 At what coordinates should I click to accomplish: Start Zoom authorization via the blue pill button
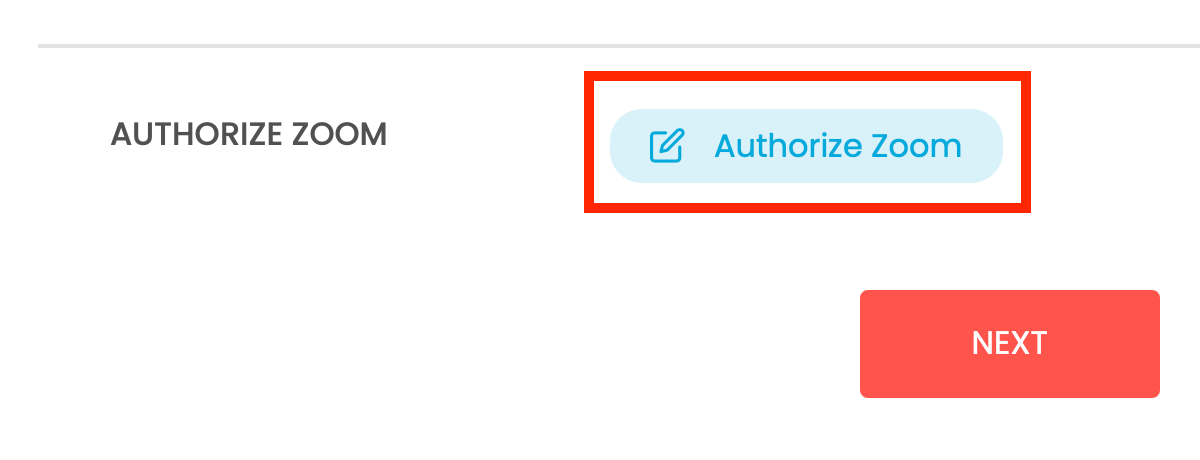tap(806, 146)
